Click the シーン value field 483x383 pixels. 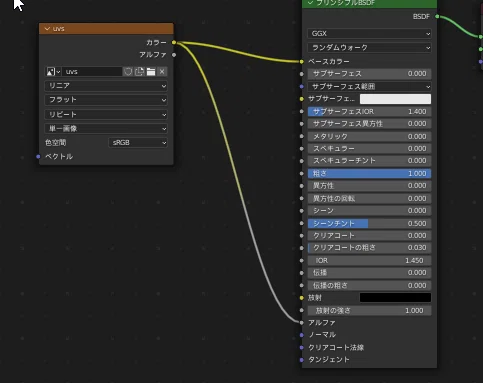(x=369, y=211)
